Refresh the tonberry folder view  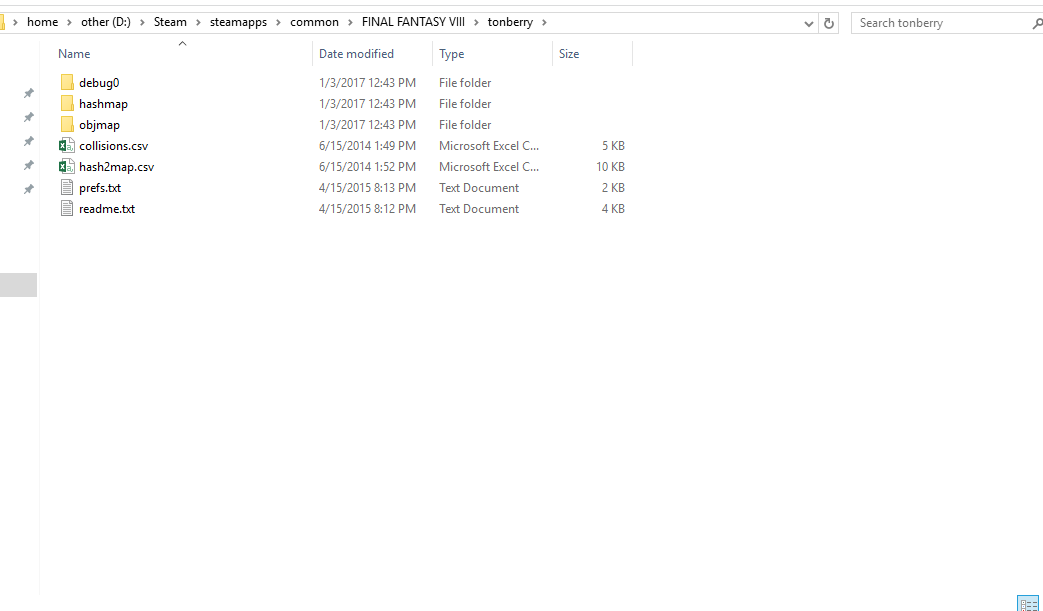pos(829,23)
